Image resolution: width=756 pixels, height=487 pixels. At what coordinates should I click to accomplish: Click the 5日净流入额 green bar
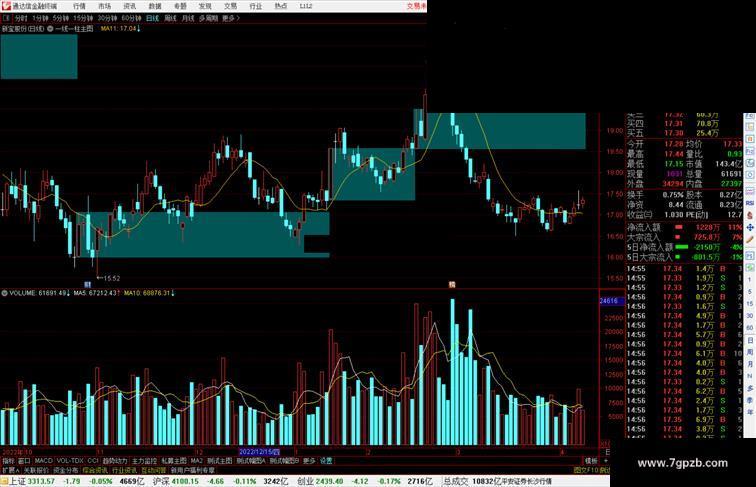681,247
